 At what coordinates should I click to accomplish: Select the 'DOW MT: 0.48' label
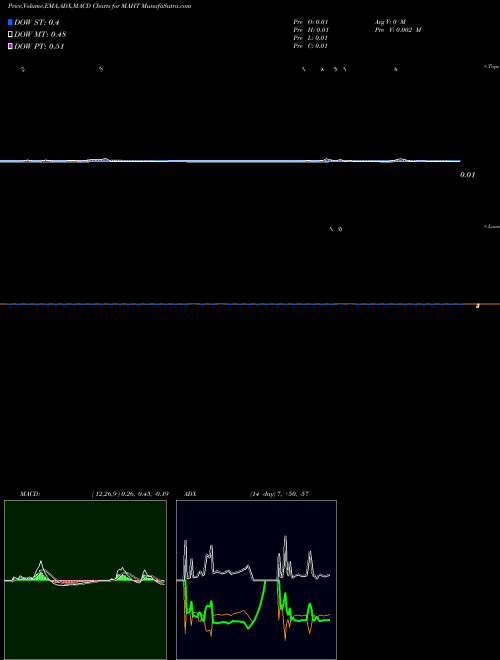point(40,35)
